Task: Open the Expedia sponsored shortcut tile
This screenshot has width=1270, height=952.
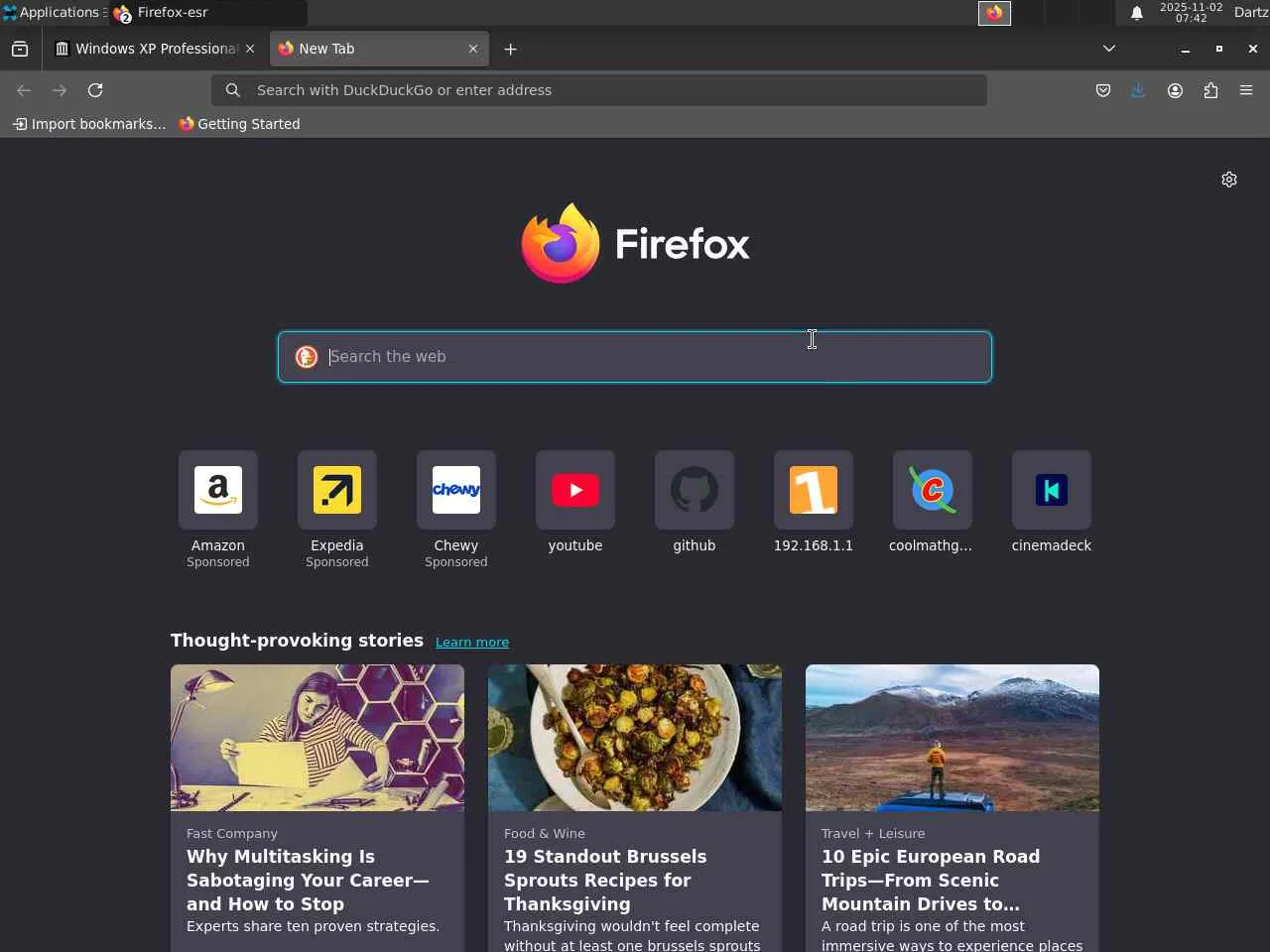Action: tap(337, 490)
